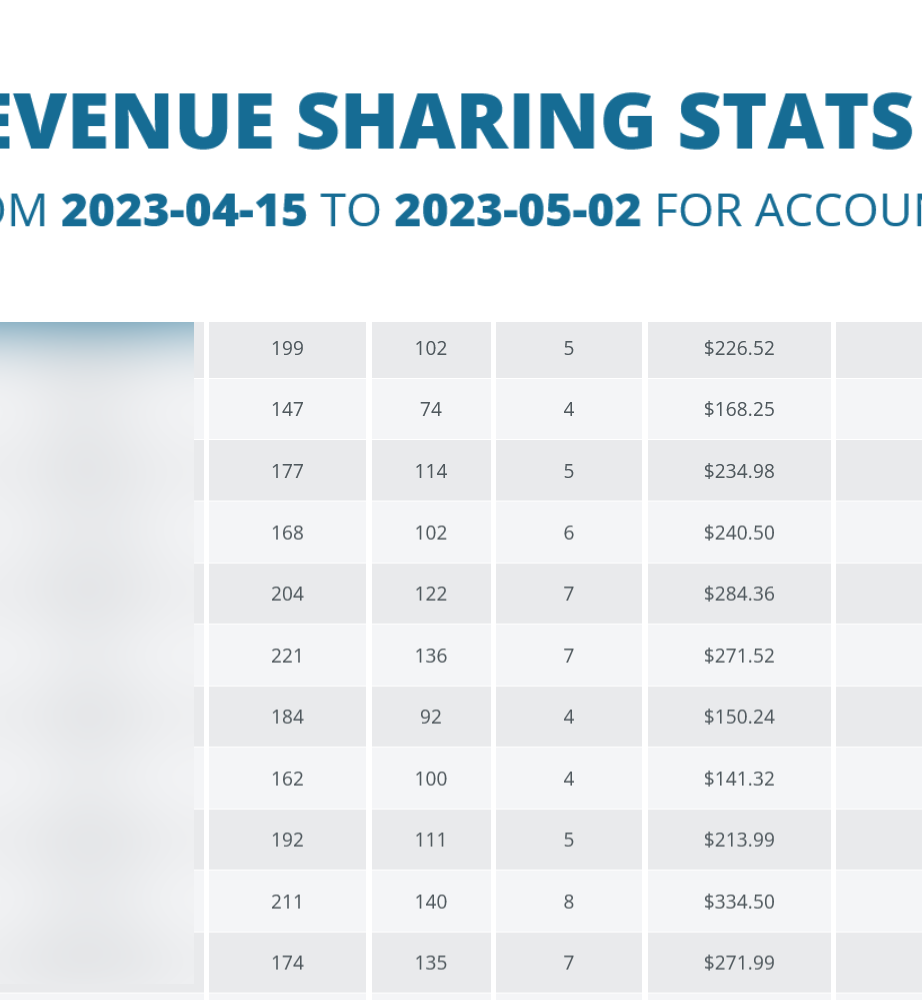This screenshot has width=922, height=1000.
Task: Click the value 135 in the table
Action: tap(431, 963)
